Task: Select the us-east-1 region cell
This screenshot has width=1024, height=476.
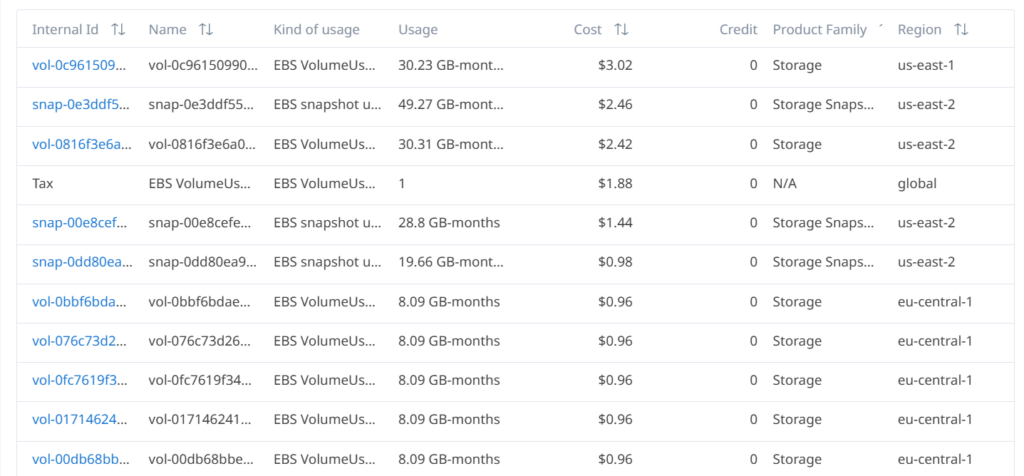Action: 927,65
